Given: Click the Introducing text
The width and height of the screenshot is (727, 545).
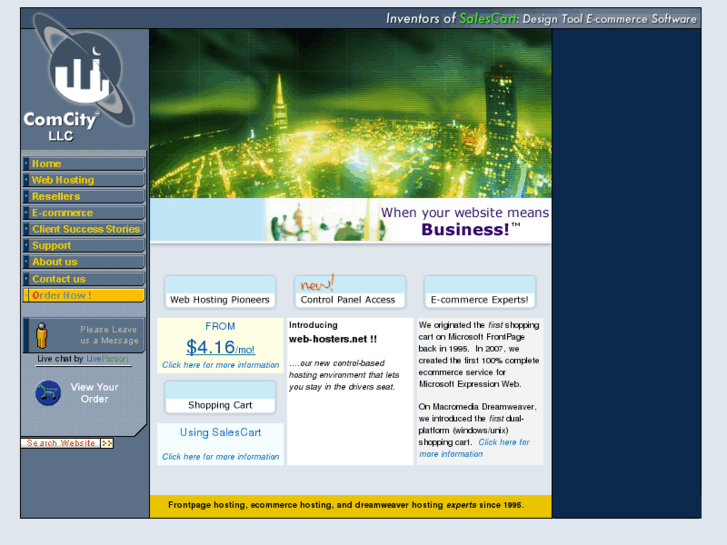Looking at the screenshot, I should click(x=313, y=325).
